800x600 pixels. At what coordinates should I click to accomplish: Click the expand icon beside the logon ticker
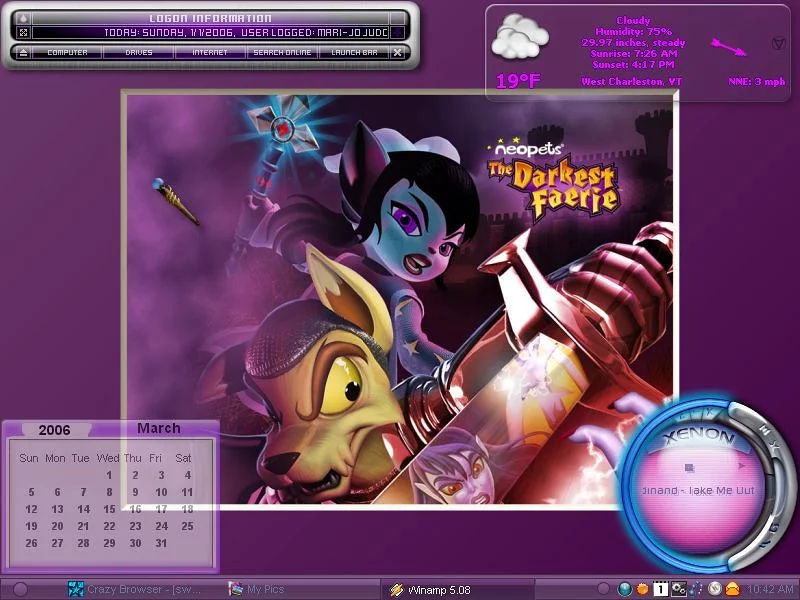23,32
